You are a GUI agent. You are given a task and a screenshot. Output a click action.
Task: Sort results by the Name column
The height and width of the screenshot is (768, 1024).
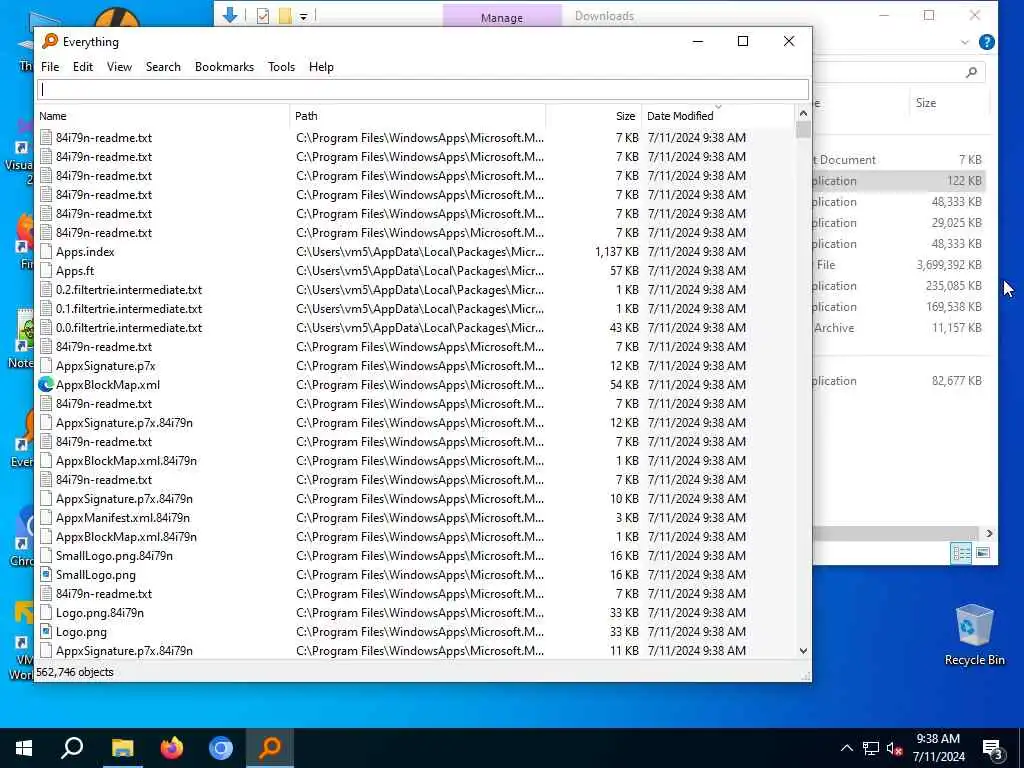pyautogui.click(x=162, y=116)
